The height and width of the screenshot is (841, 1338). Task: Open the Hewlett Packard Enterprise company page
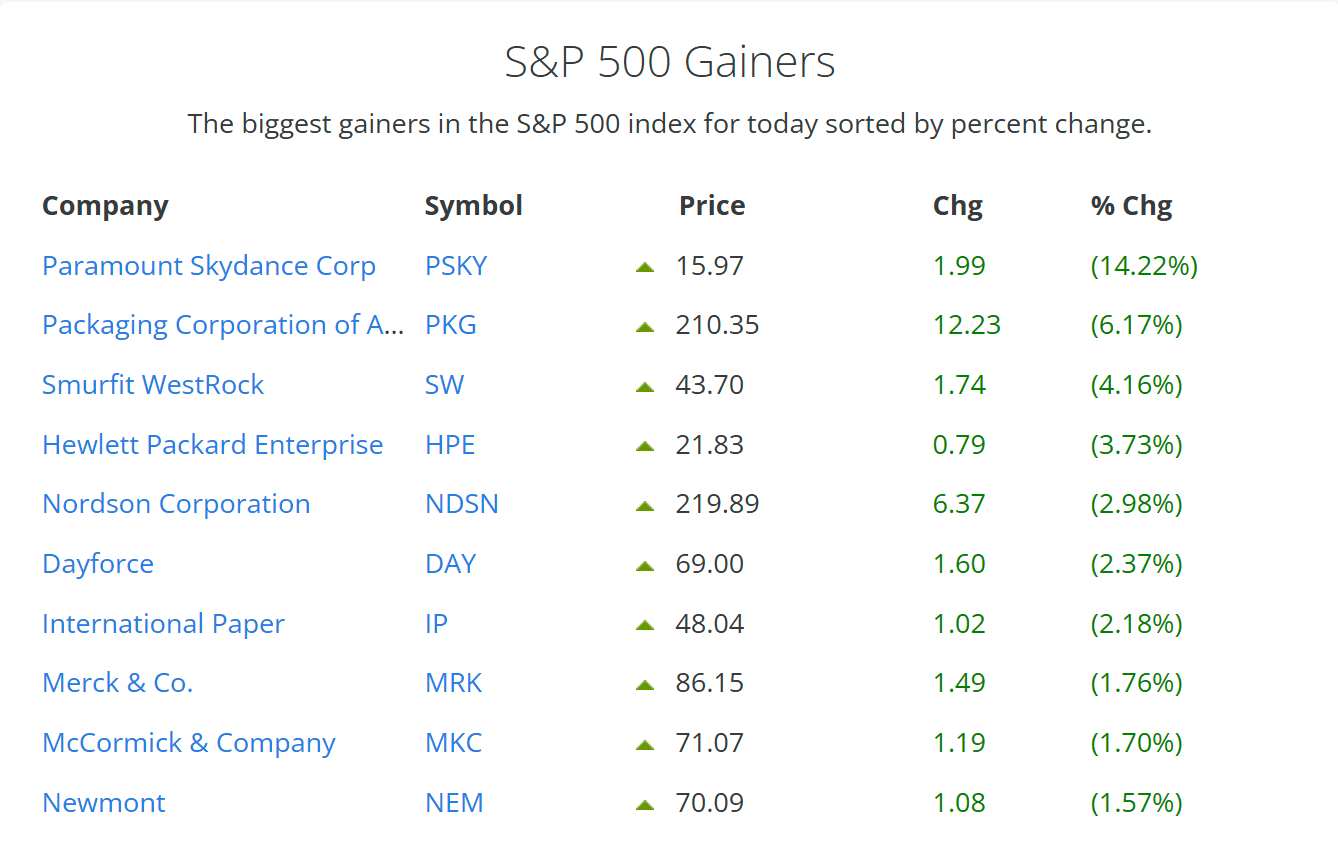pos(212,445)
